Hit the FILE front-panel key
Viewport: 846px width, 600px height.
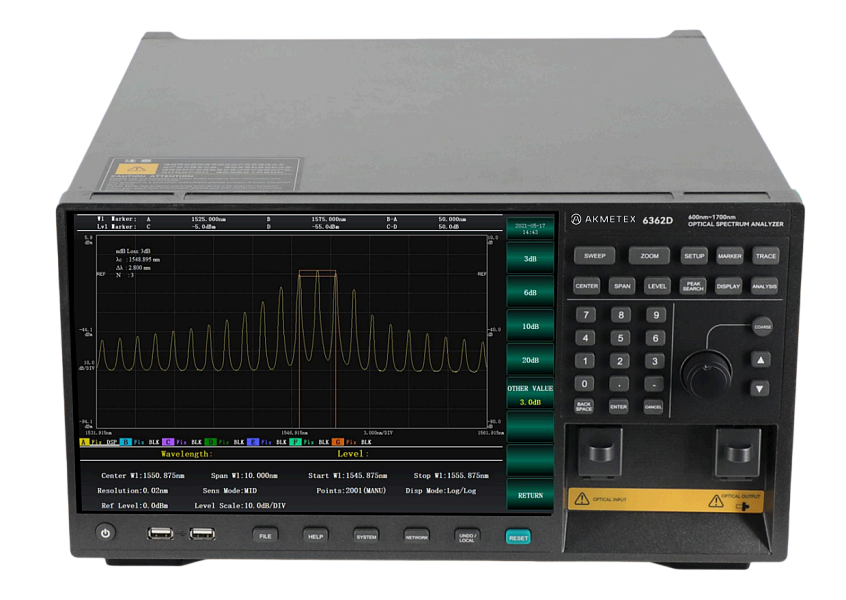pos(265,536)
